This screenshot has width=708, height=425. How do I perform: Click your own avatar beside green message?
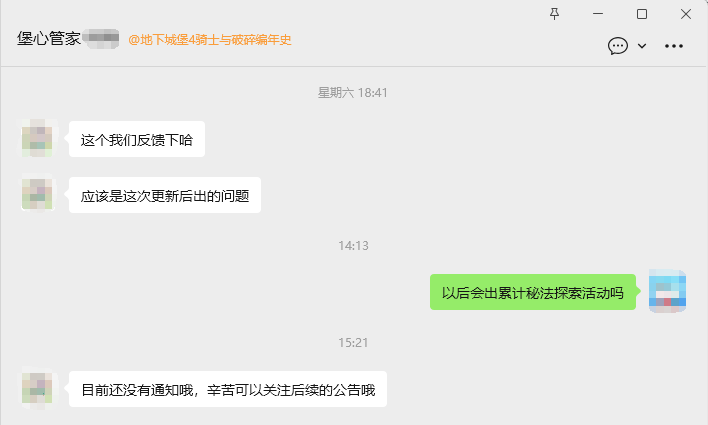[x=667, y=291]
